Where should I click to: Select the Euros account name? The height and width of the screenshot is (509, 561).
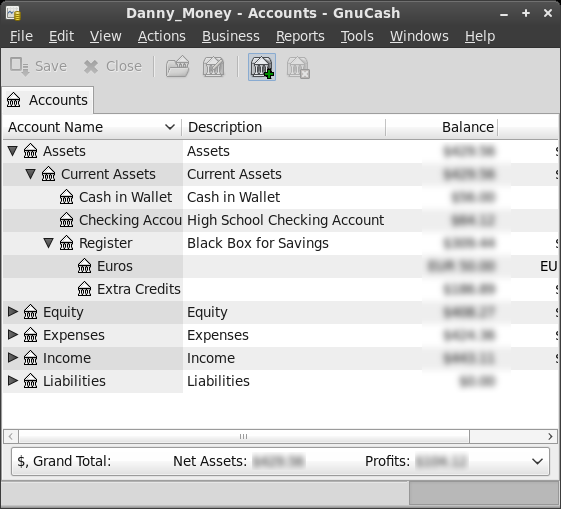[x=115, y=266]
